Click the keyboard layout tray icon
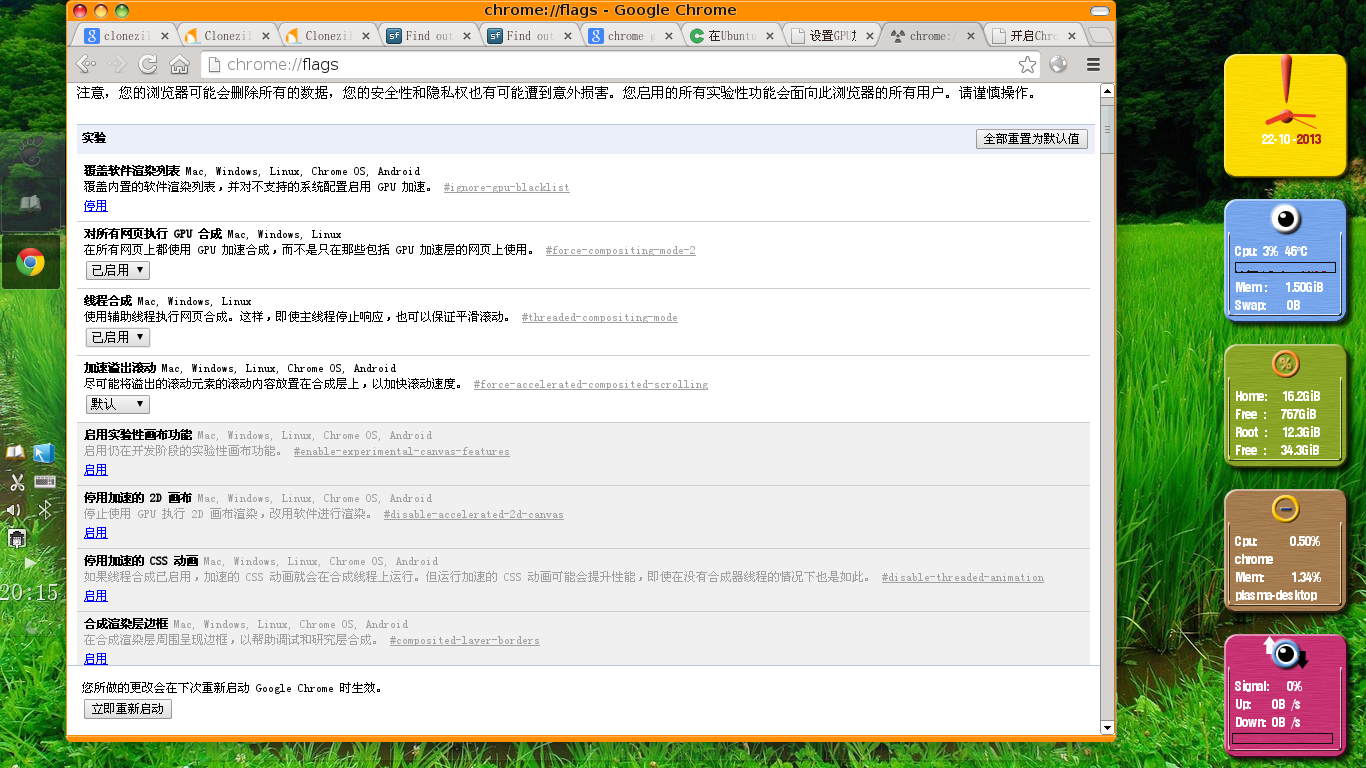 (x=44, y=482)
